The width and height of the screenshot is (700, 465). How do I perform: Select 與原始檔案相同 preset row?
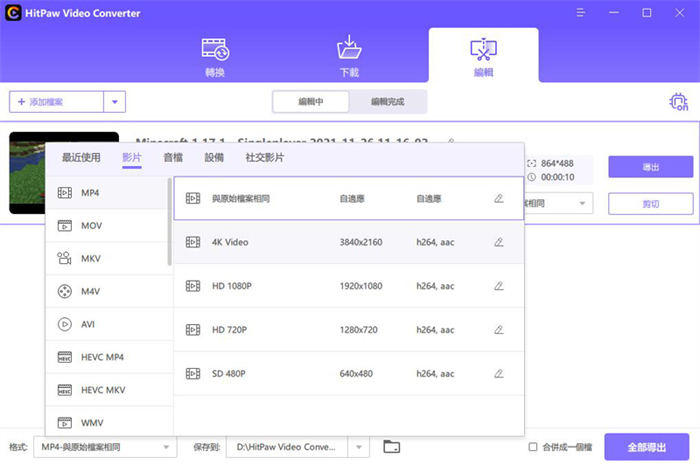point(349,199)
